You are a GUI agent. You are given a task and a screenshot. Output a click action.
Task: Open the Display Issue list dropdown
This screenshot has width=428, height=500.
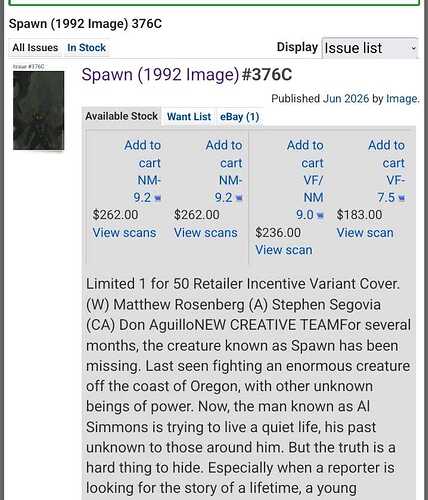click(x=370, y=48)
